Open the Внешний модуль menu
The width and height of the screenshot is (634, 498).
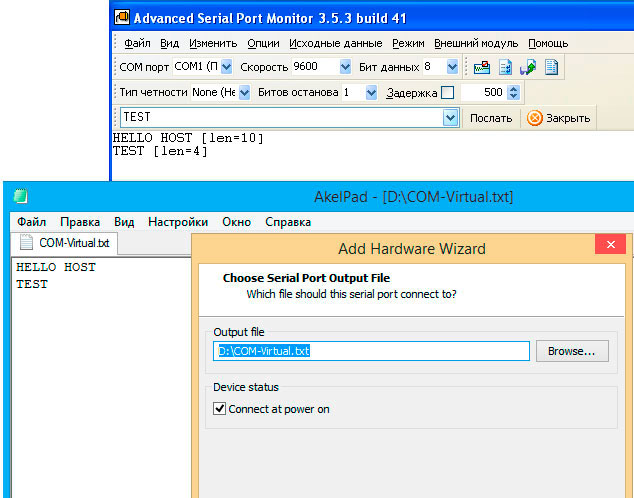[476, 43]
